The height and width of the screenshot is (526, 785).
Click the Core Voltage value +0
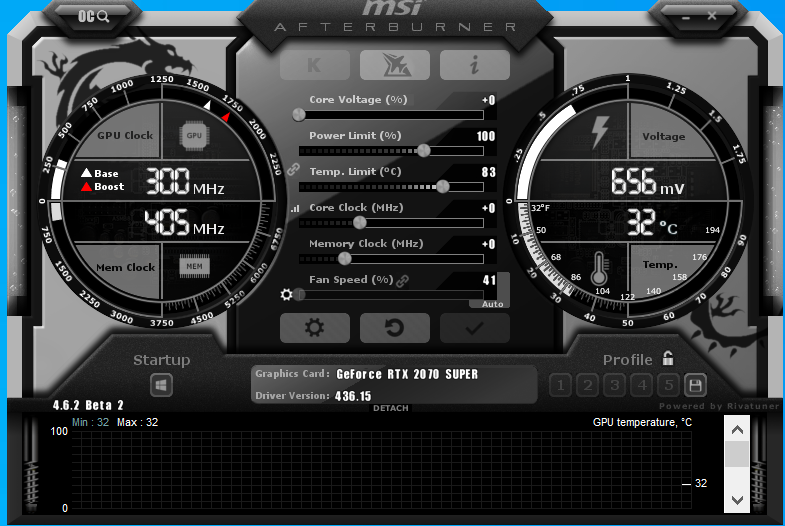tap(489, 100)
